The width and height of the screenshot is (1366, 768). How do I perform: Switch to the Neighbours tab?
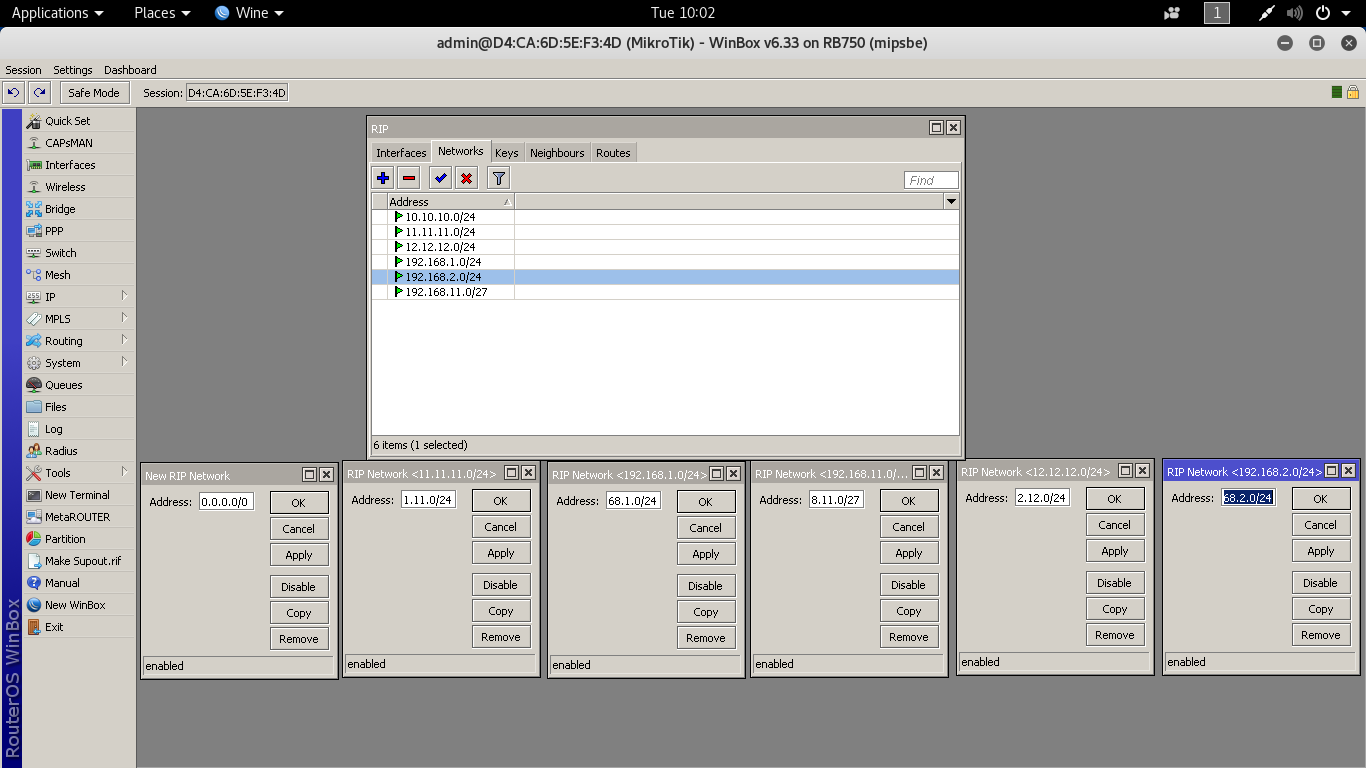tap(557, 152)
